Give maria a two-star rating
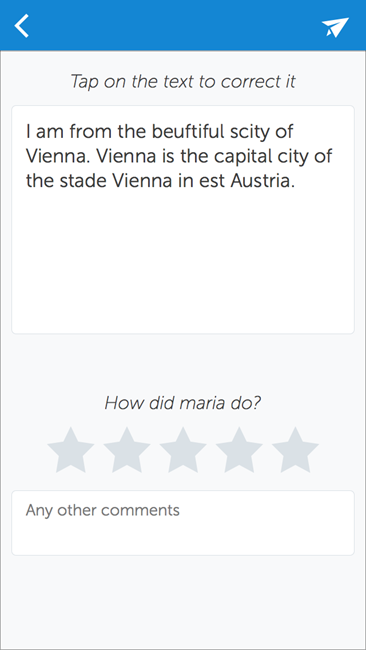 tap(127, 450)
